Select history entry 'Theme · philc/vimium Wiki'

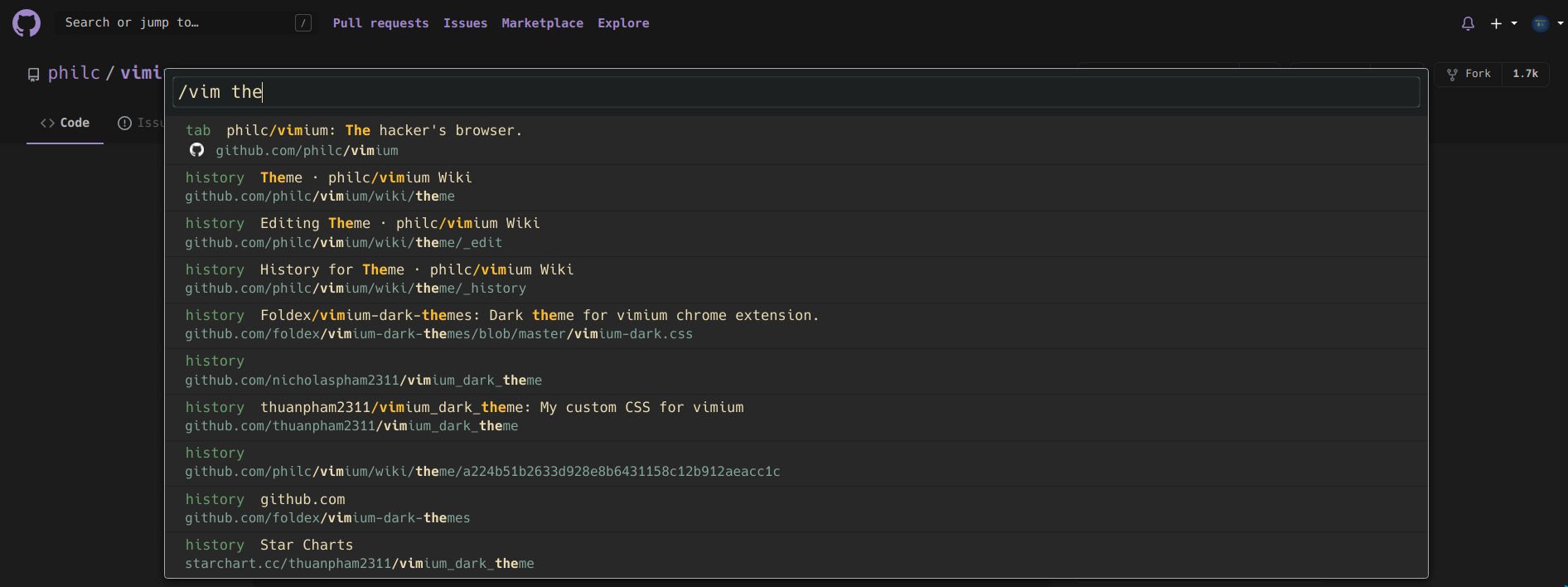click(796, 187)
